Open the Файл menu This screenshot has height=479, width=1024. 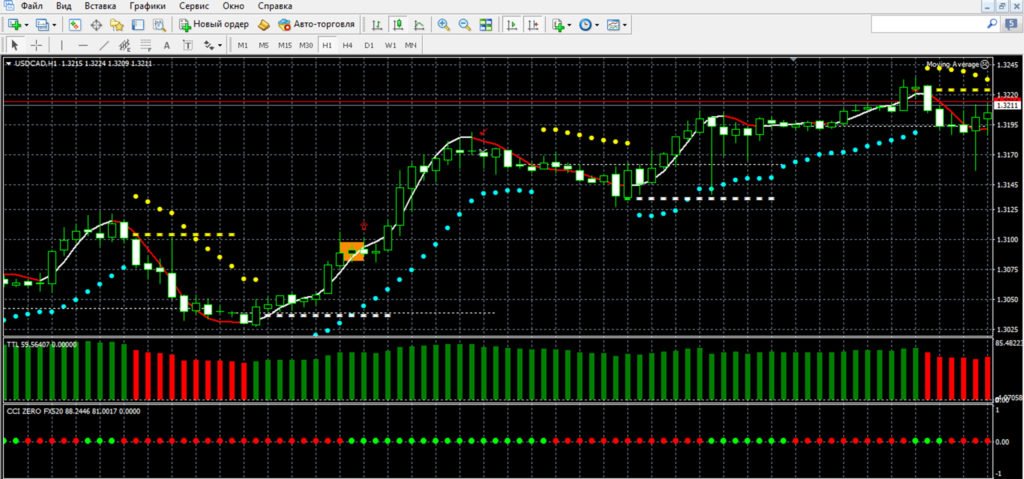pos(31,6)
